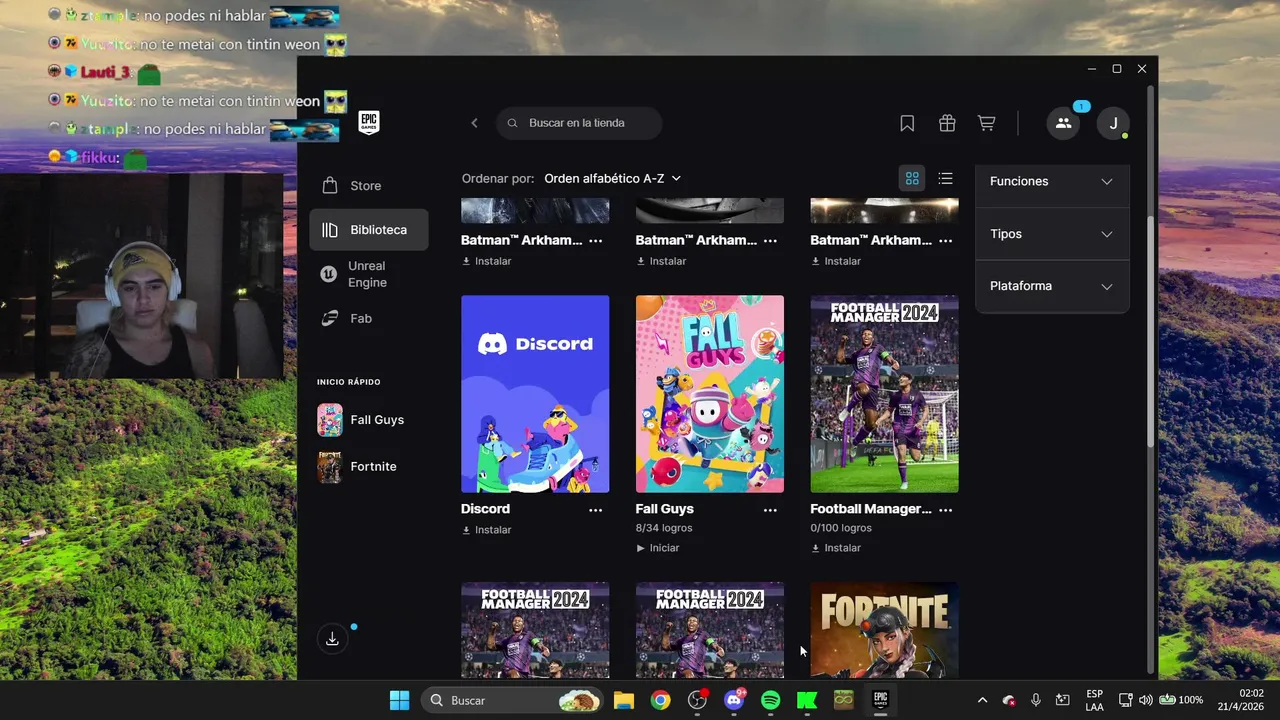Open the volume speaker tray icon
The height and width of the screenshot is (720, 1280).
pos(1146,700)
